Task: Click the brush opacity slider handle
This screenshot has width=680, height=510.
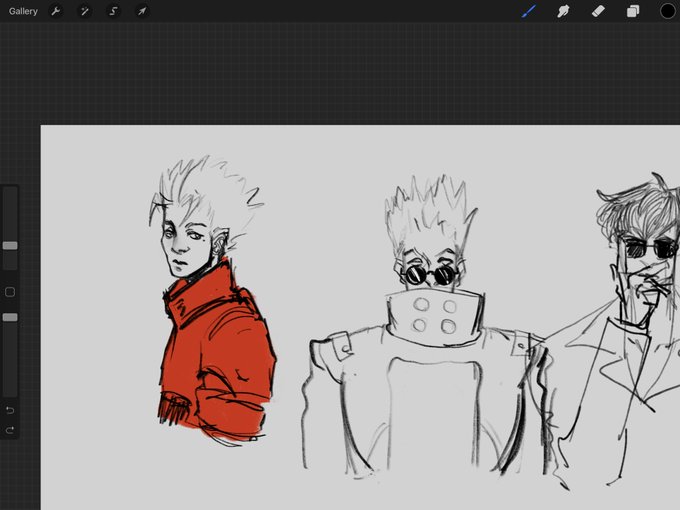Action: click(x=10, y=317)
